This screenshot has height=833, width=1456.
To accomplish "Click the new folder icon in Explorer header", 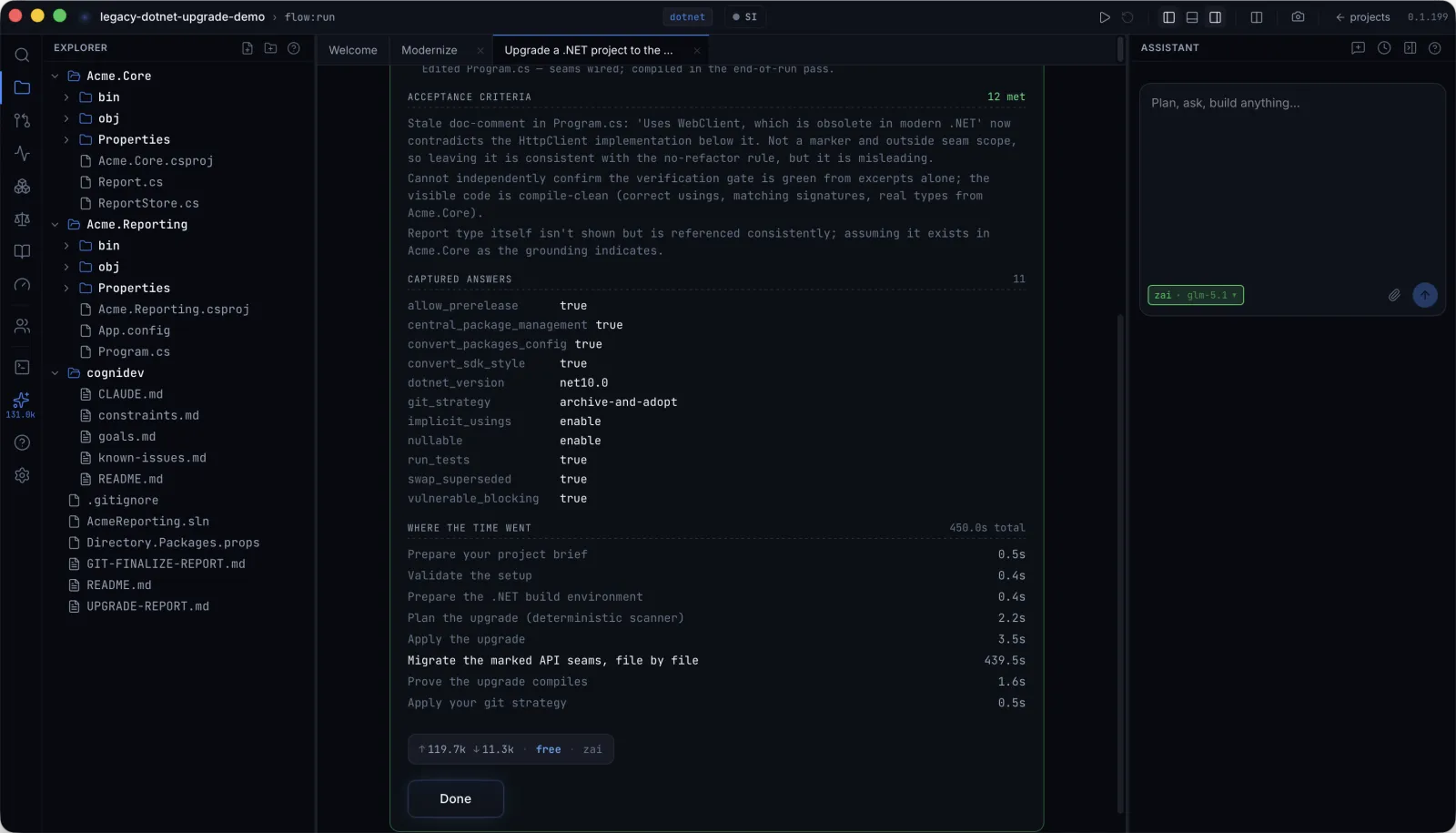I will point(270,48).
